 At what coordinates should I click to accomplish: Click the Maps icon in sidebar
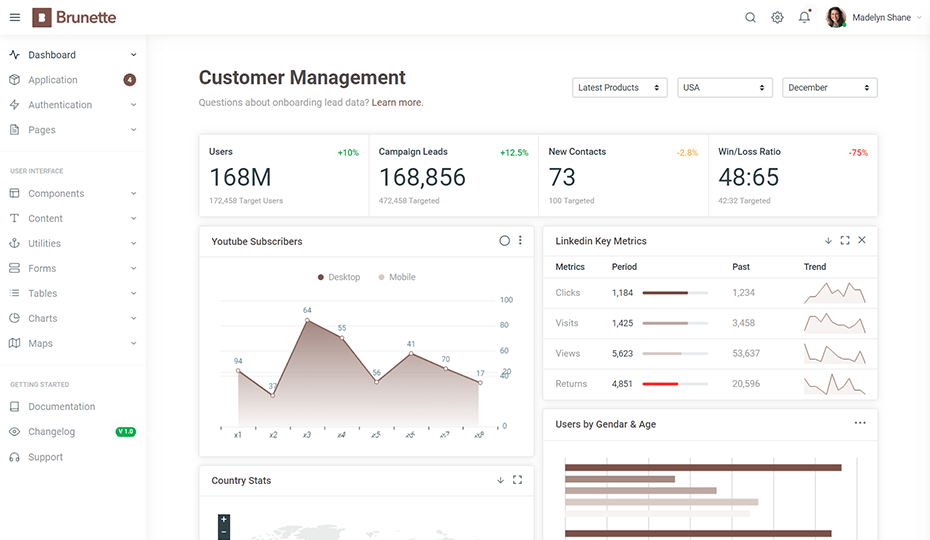(15, 343)
